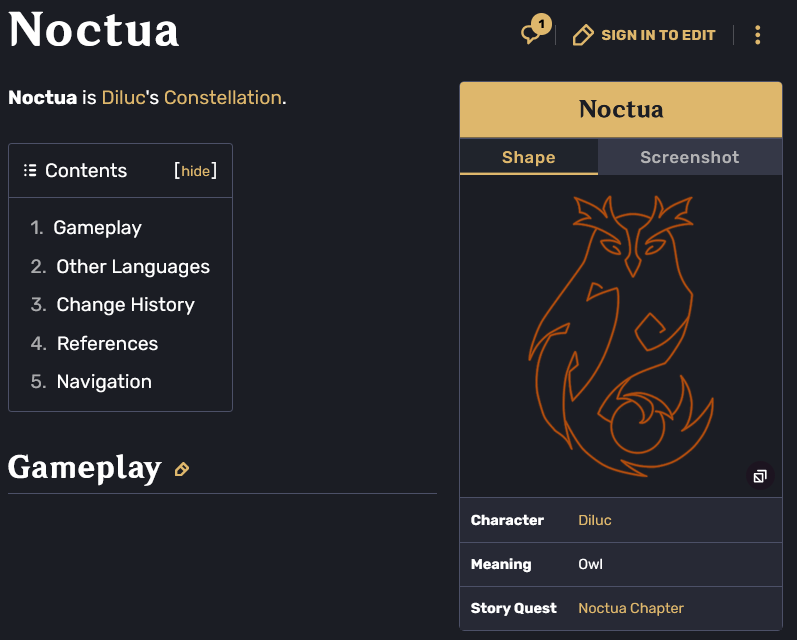Click the pencil edit icon beside Sign In
Screen dimensions: 797x640
(x=583, y=36)
